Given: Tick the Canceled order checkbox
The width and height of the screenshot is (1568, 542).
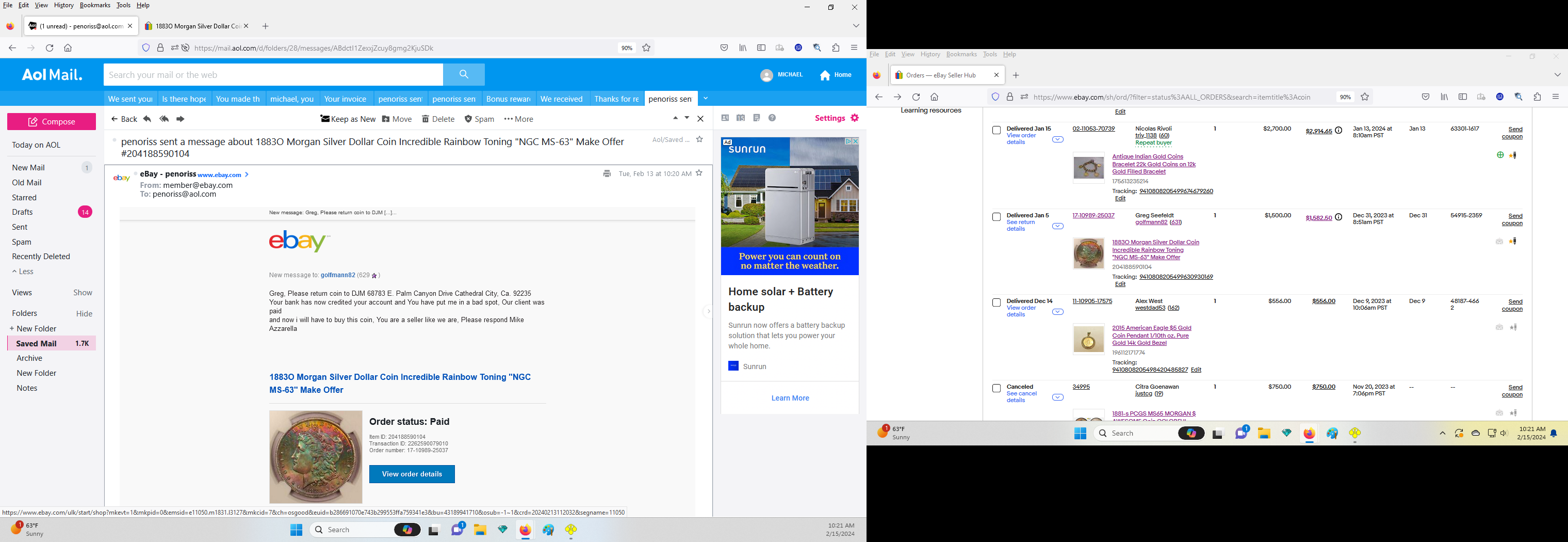Looking at the screenshot, I should (997, 389).
